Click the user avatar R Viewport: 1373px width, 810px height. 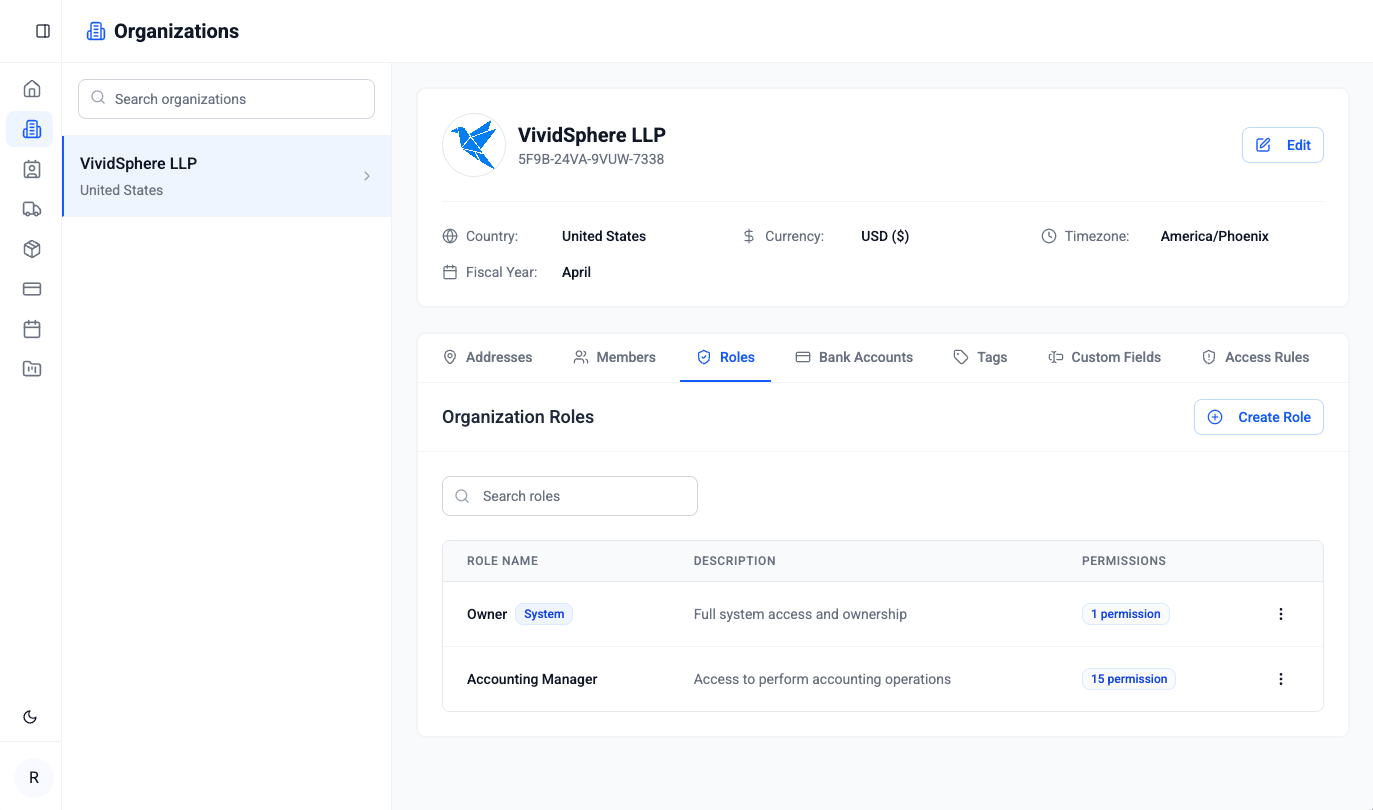coord(34,777)
